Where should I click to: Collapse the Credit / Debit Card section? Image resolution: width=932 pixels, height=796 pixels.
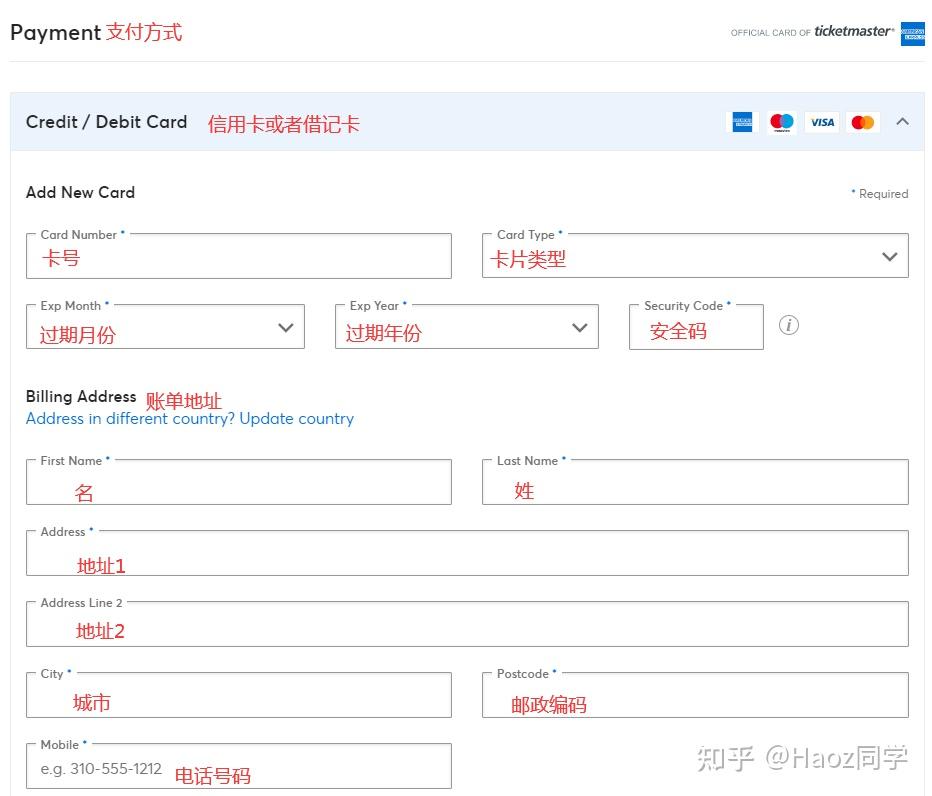coord(903,121)
